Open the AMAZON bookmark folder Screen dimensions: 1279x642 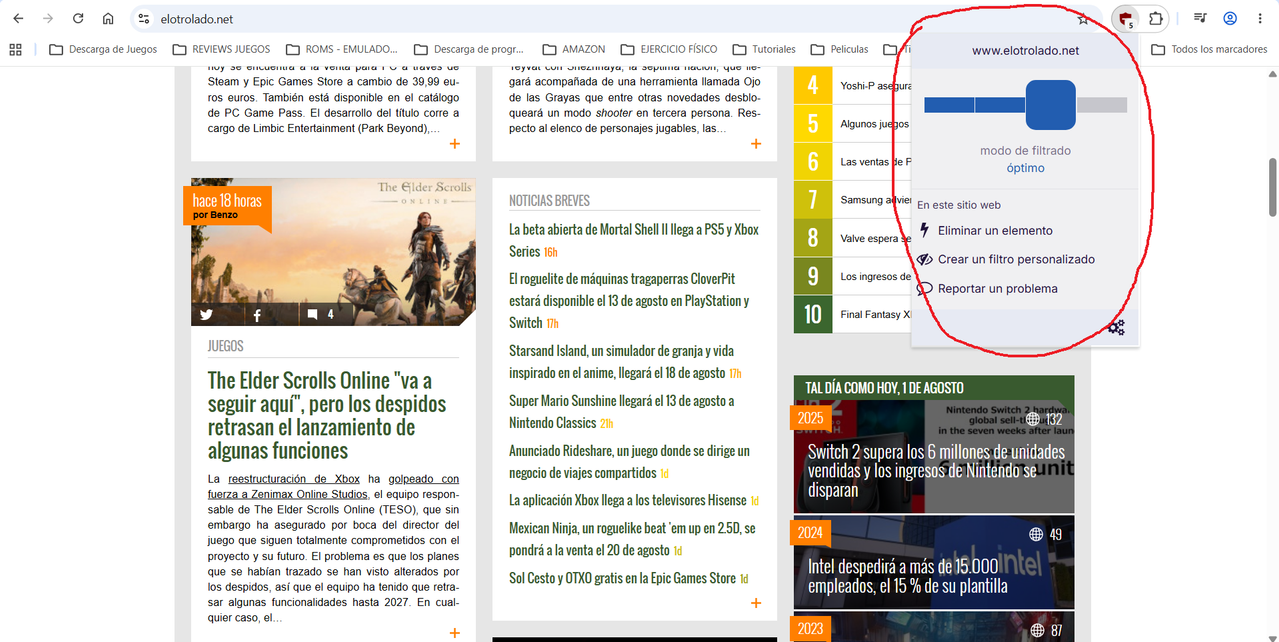click(x=574, y=49)
